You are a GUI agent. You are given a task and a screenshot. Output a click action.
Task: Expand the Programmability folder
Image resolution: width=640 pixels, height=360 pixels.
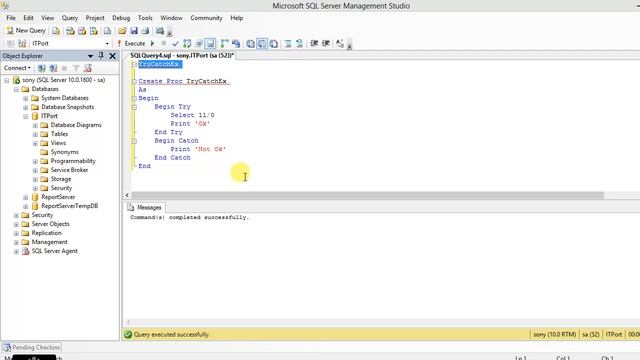(35, 161)
